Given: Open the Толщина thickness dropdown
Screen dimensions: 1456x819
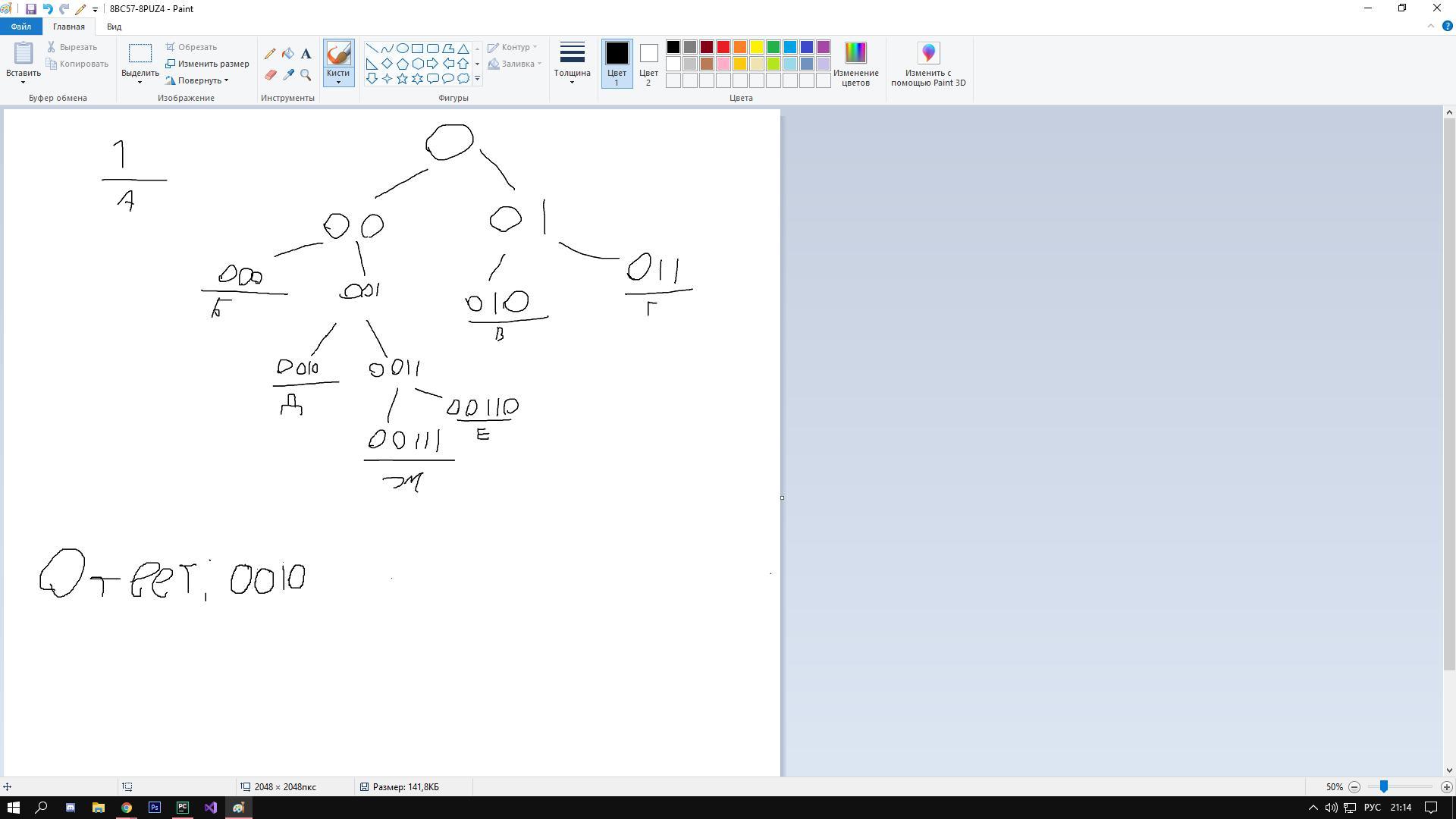Looking at the screenshot, I should (x=572, y=64).
